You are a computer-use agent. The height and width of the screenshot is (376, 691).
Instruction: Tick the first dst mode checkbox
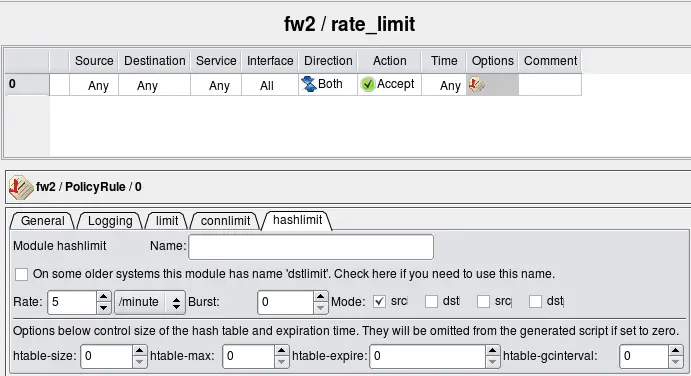pyautogui.click(x=431, y=302)
